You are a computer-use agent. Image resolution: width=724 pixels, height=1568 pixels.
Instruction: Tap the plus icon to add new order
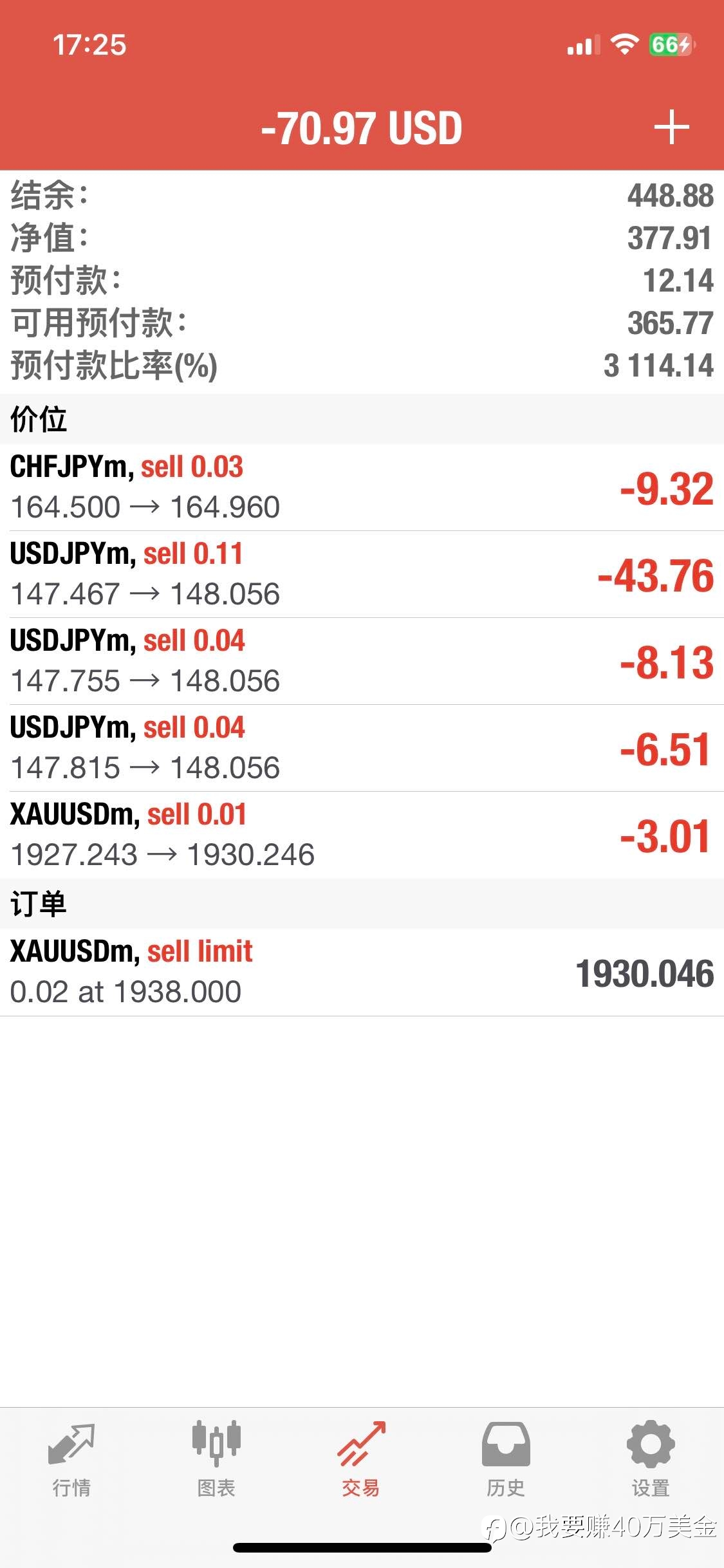tap(671, 127)
